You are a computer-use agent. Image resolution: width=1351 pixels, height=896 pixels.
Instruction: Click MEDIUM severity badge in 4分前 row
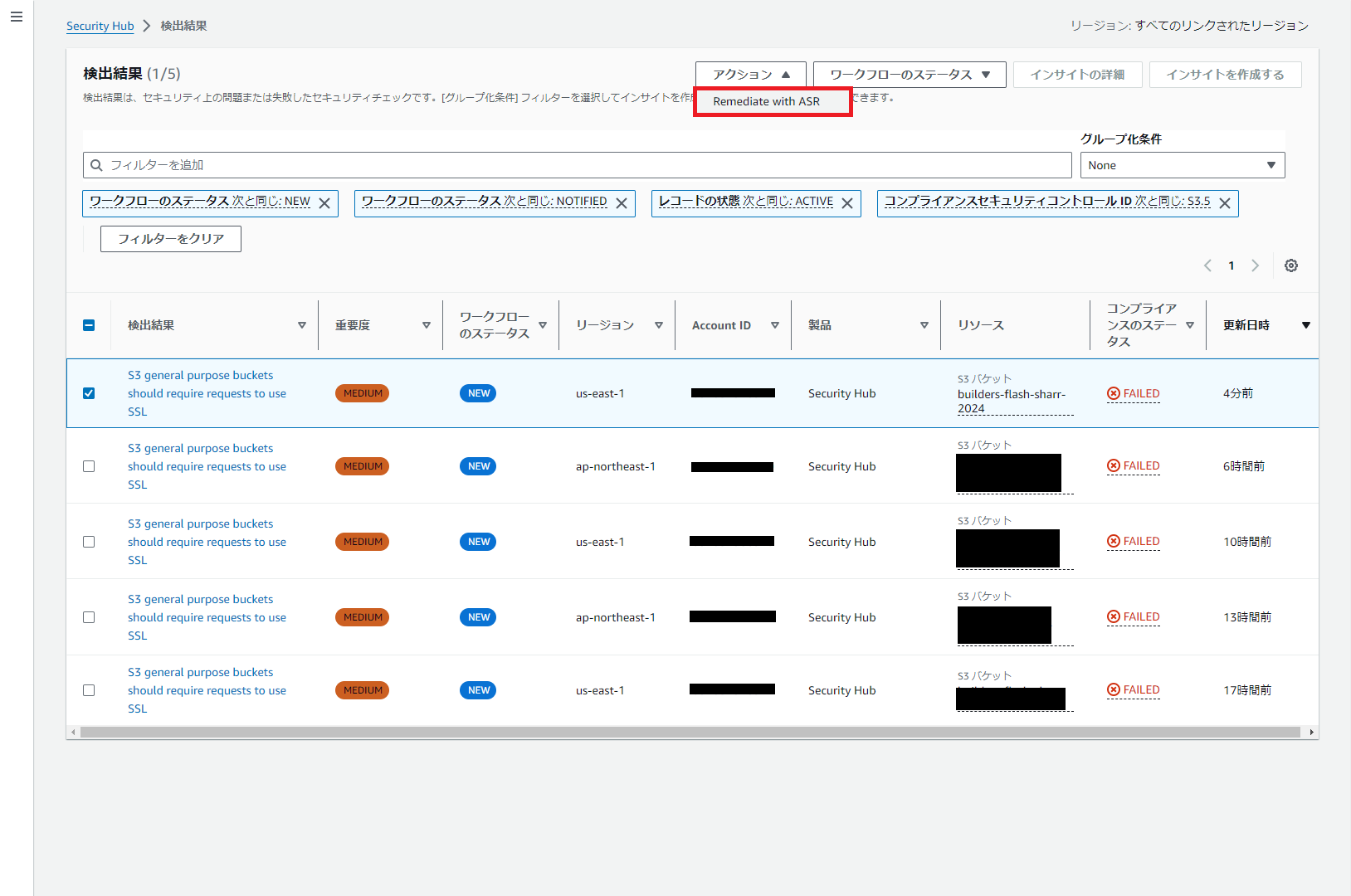point(363,393)
